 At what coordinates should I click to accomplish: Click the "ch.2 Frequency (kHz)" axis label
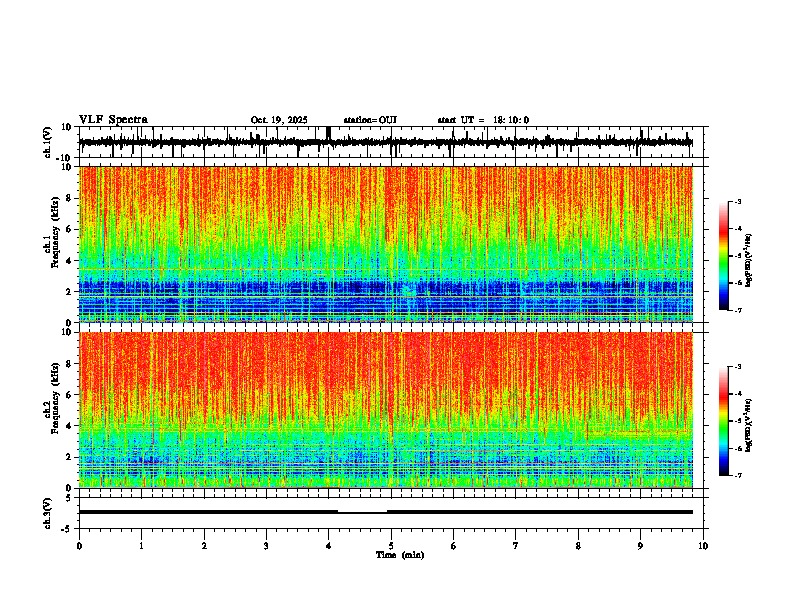click(54, 398)
